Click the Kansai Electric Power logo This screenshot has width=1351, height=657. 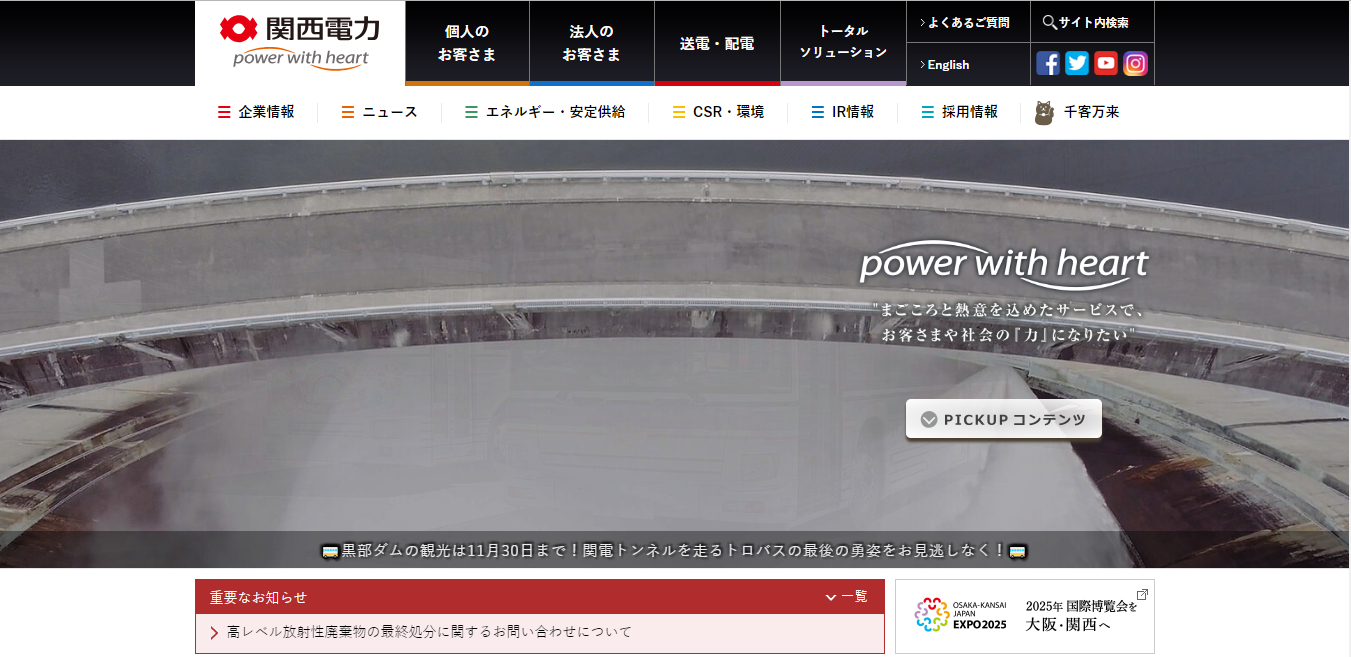tap(300, 43)
